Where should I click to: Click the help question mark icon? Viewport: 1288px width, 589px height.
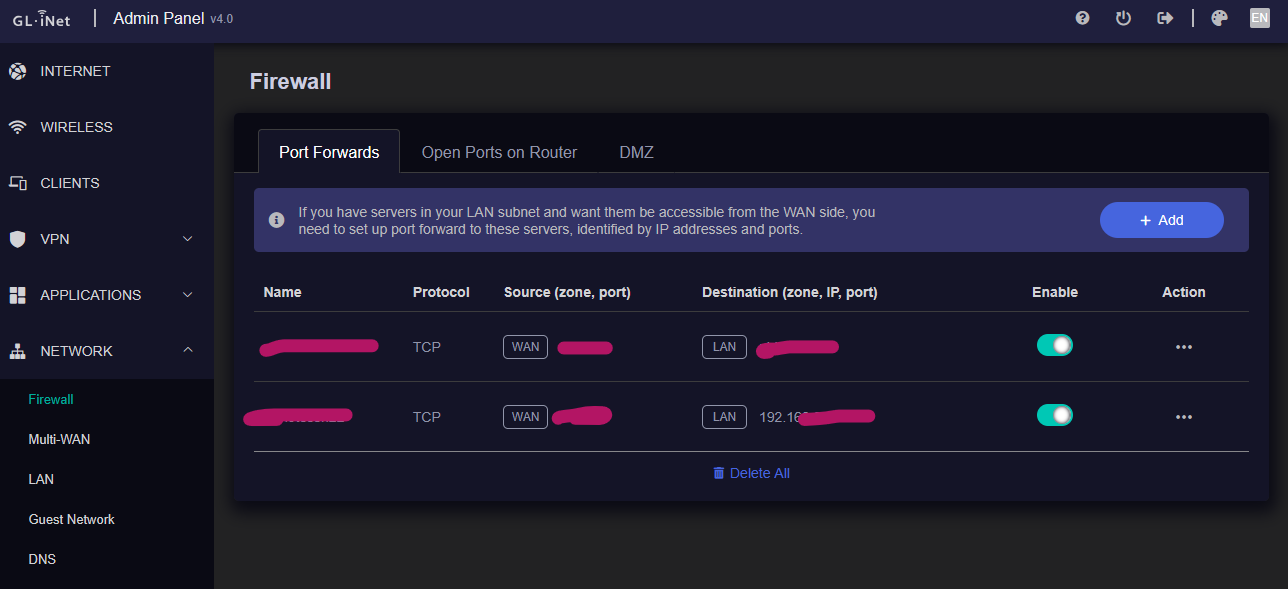(1082, 18)
